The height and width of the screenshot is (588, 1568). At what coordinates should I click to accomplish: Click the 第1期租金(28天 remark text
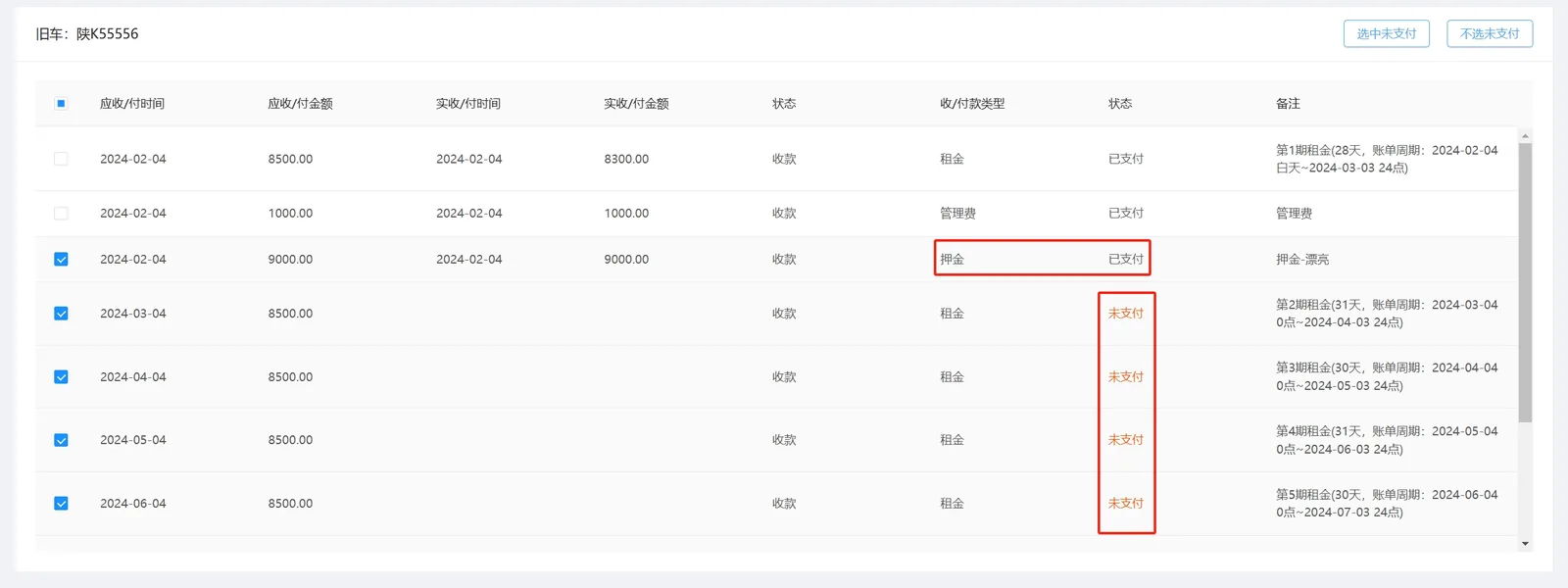pos(1387,159)
